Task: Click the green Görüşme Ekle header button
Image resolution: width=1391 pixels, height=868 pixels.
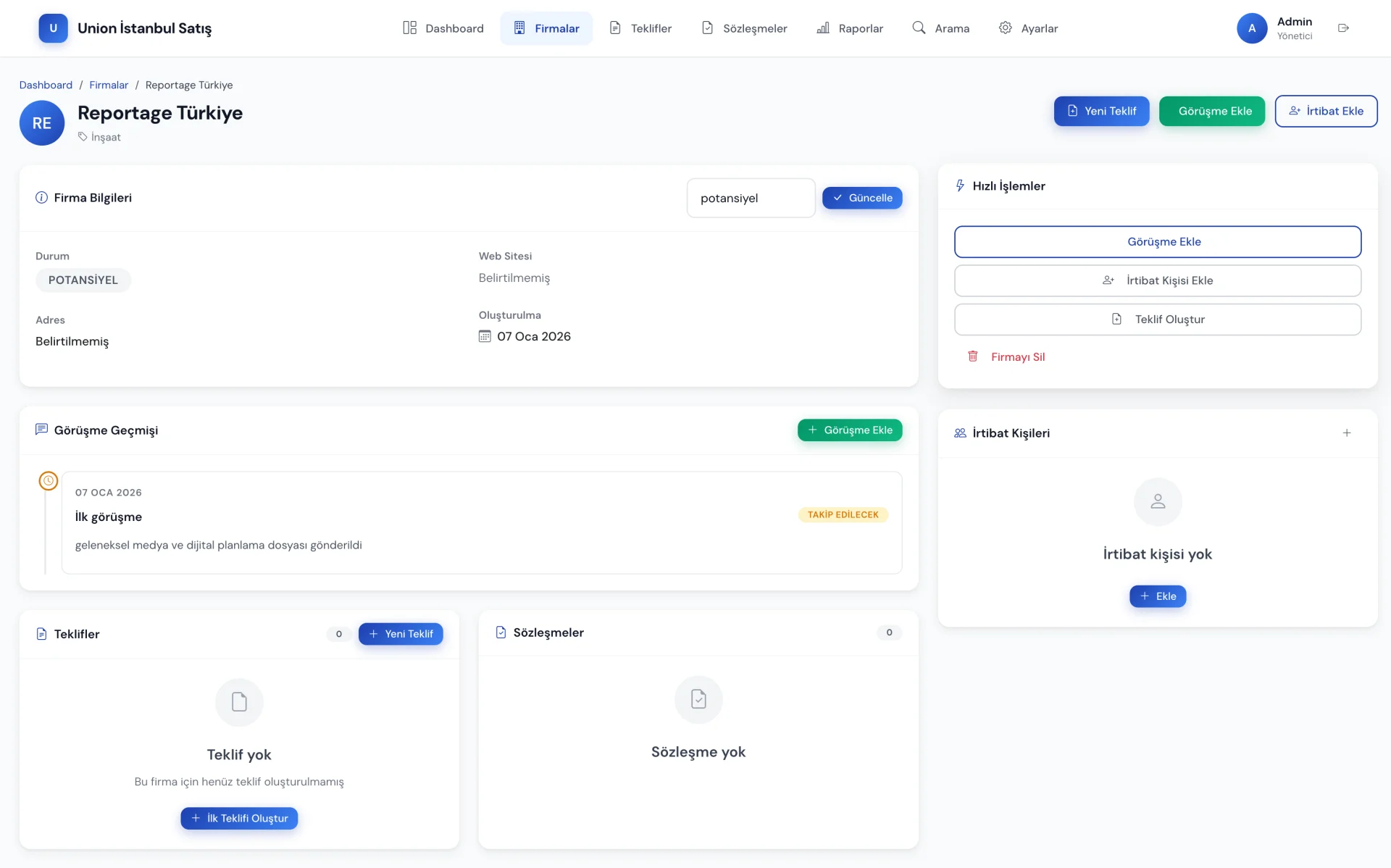Action: click(x=1211, y=111)
